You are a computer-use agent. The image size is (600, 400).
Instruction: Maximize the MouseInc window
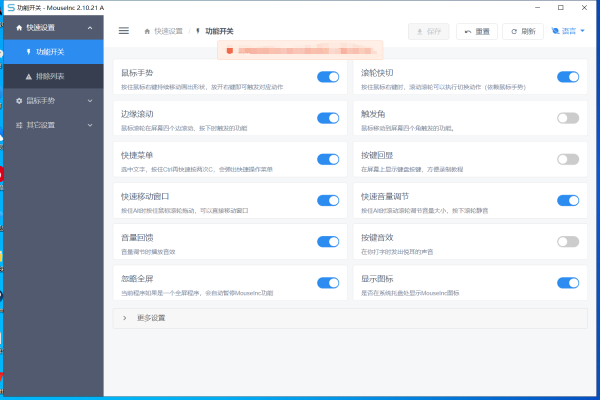[561, 8]
